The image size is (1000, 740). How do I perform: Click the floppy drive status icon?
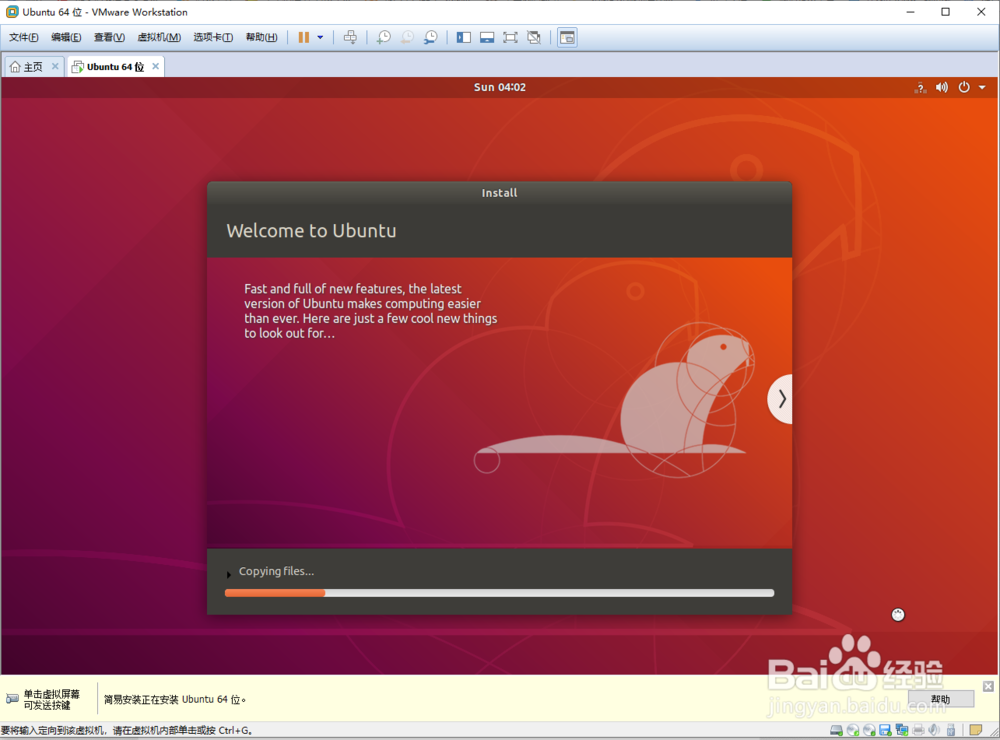(x=885, y=730)
